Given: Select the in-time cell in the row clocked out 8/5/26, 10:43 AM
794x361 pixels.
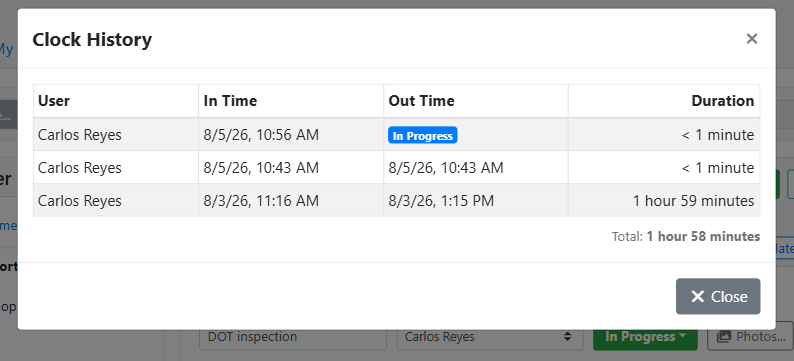Looking at the screenshot, I should coord(291,168).
